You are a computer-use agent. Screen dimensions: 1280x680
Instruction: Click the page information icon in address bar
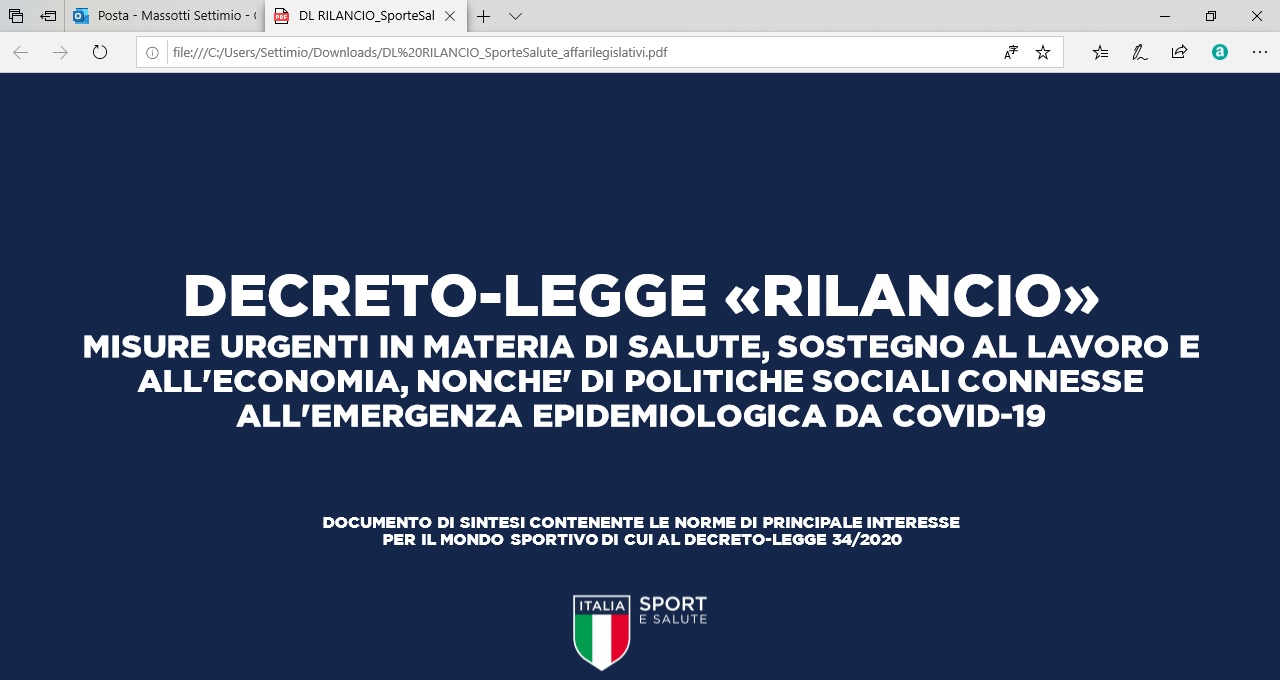point(150,52)
